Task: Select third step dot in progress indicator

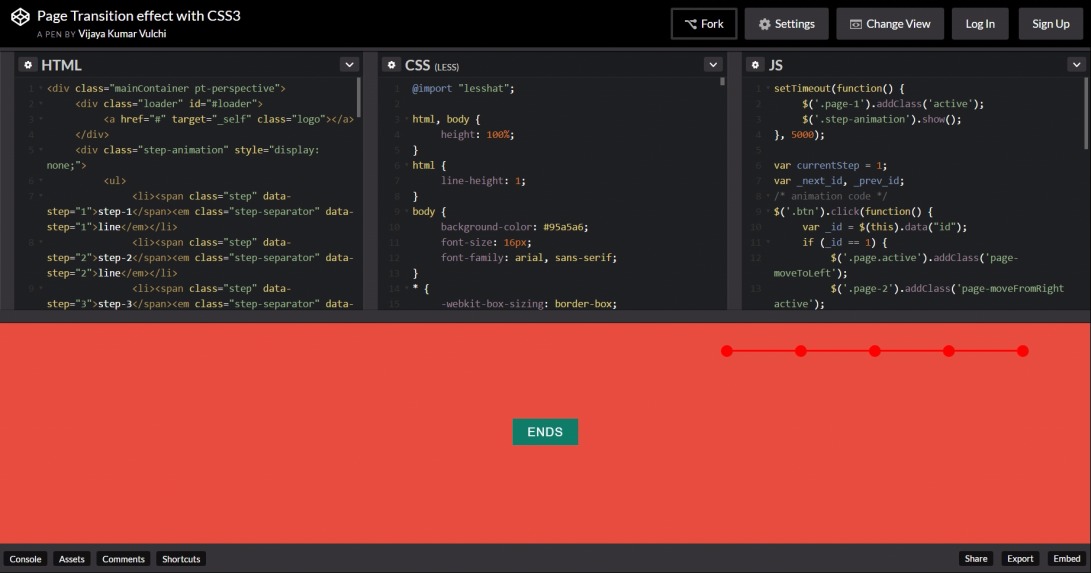Action: click(x=875, y=351)
